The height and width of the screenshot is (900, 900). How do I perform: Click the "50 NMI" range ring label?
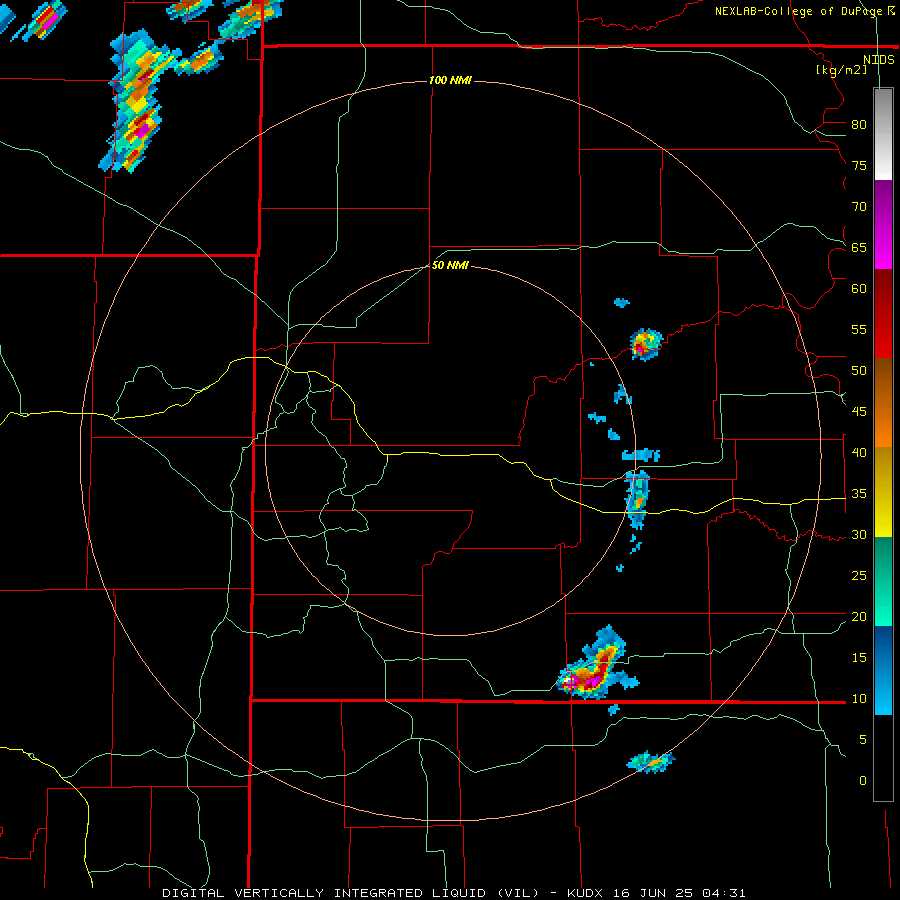pyautogui.click(x=450, y=265)
